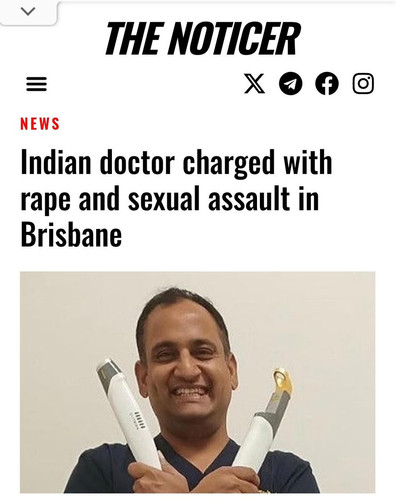Tap the X social network logo
This screenshot has width=396, height=500.
click(x=255, y=83)
